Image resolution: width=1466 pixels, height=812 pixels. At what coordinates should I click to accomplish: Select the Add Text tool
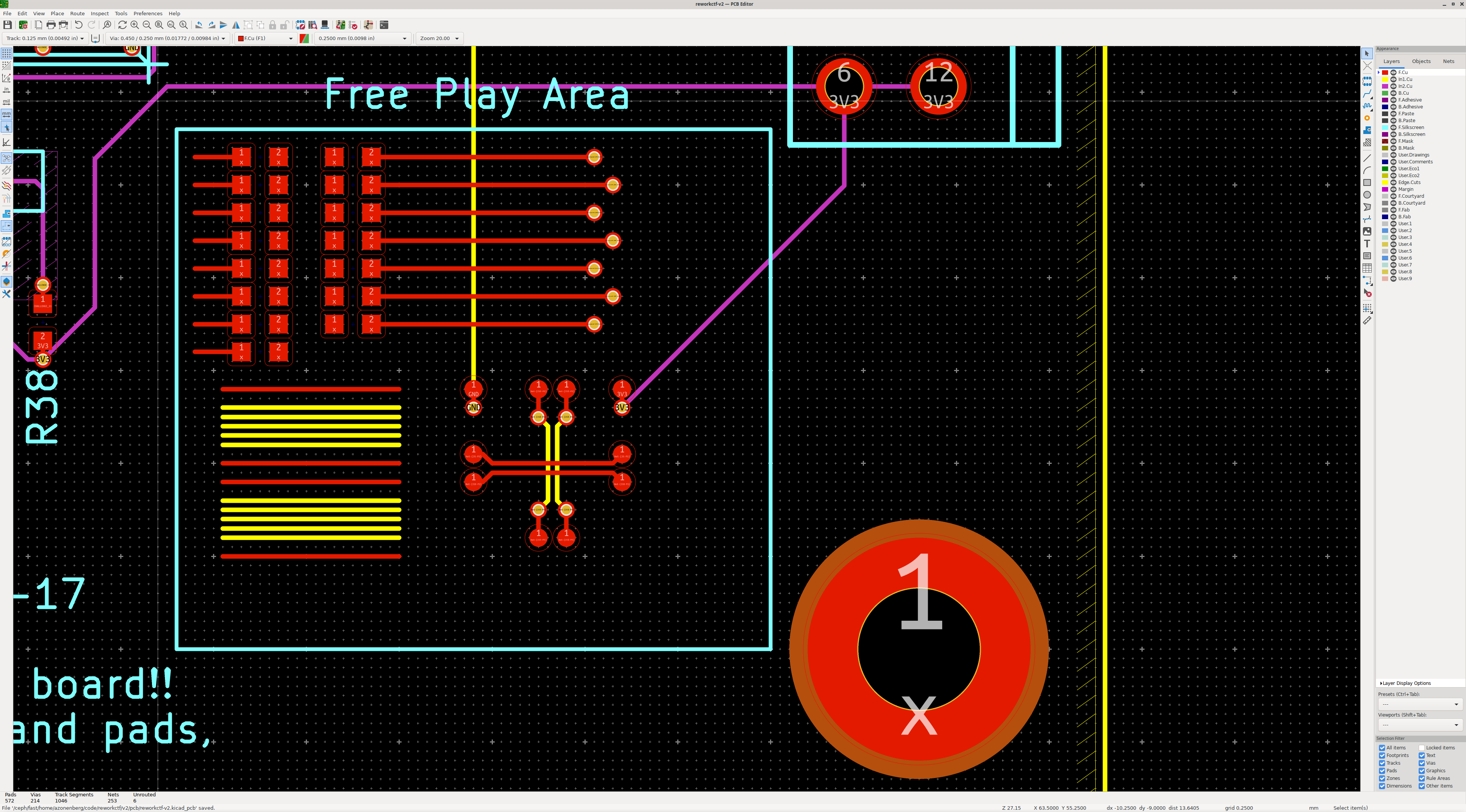1367,244
